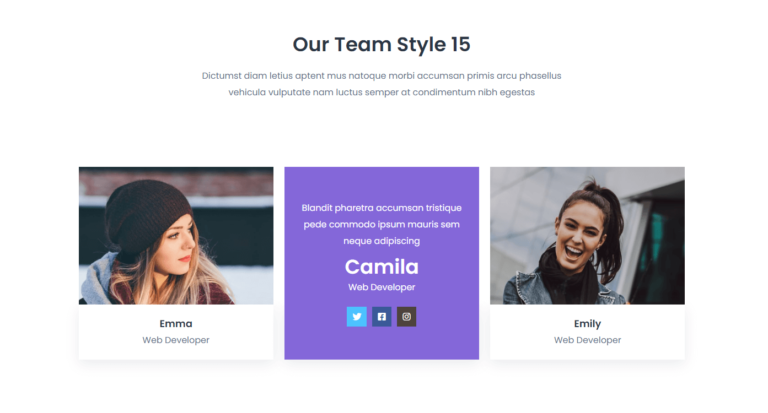Open Camila's Facebook profile icon

point(382,316)
